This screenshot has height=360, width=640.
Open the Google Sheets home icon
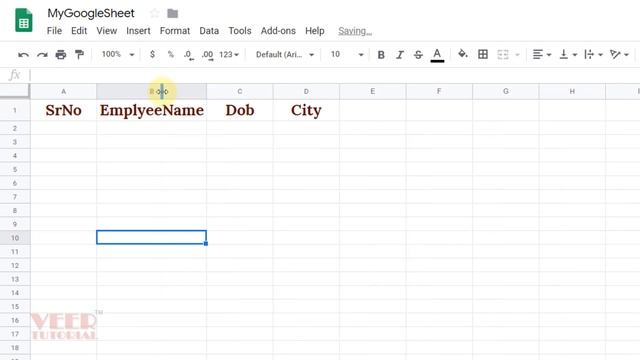24,20
